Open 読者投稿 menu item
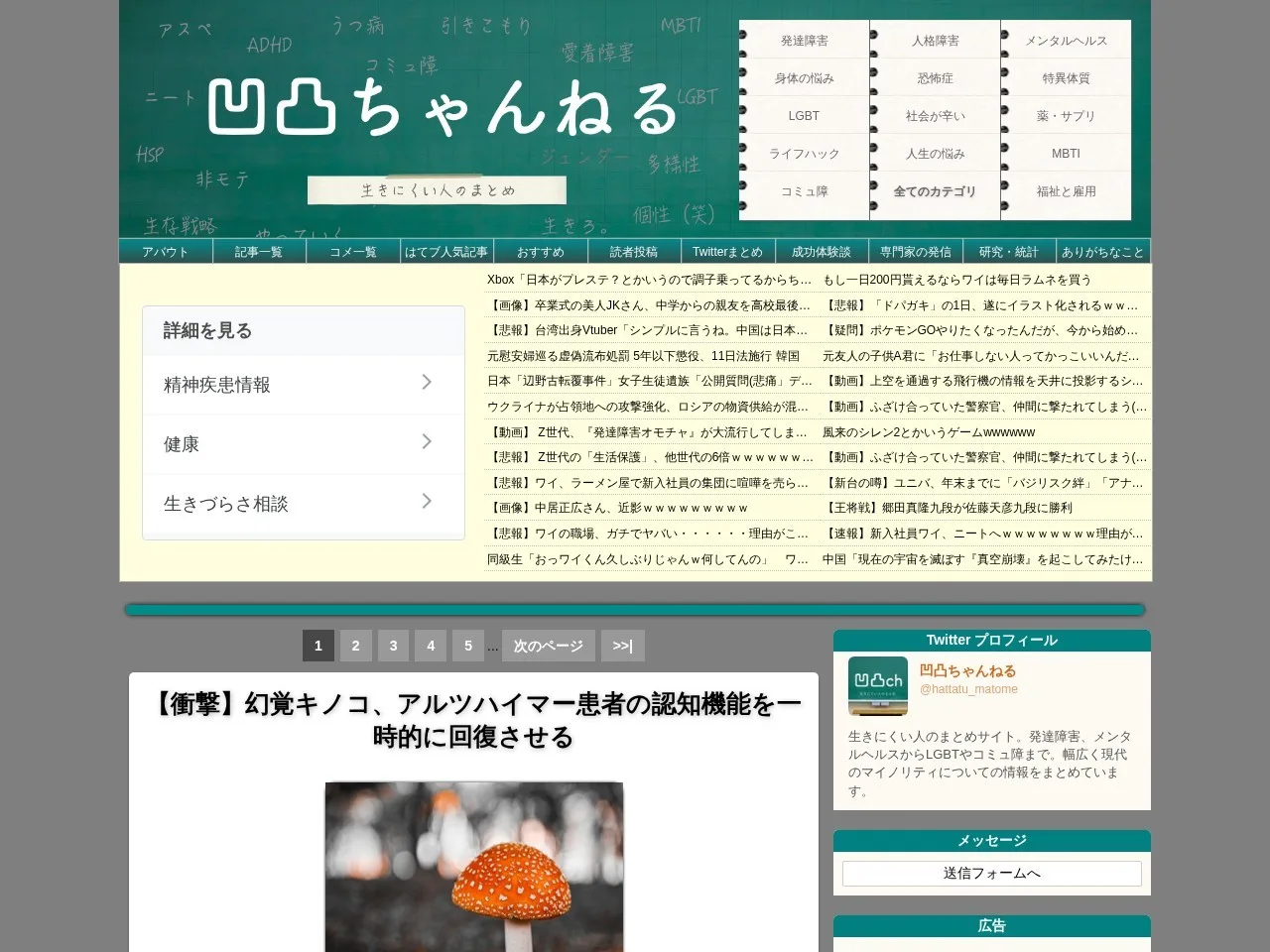This screenshot has width=1270, height=952. (634, 252)
